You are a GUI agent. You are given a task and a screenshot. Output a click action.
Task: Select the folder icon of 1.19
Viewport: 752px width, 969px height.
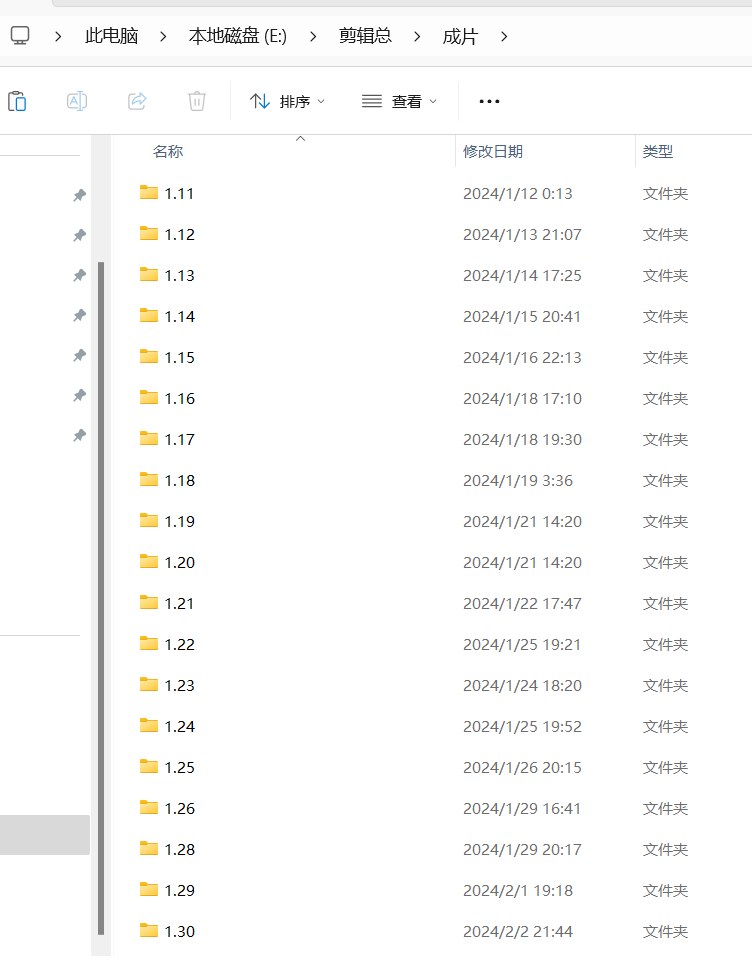click(x=148, y=520)
